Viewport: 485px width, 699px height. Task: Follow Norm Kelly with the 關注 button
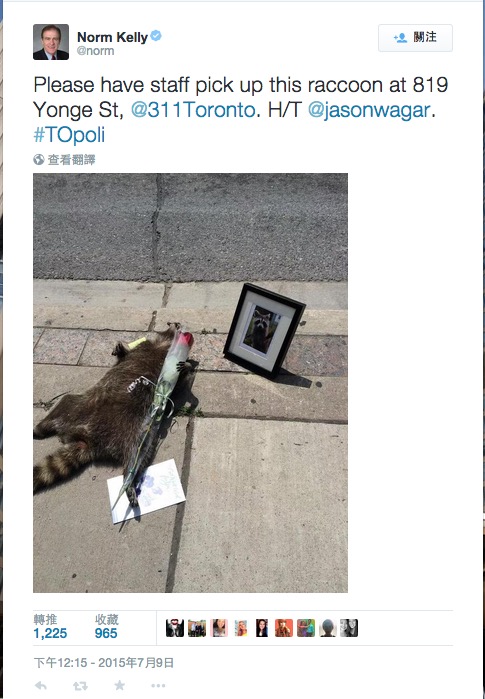(415, 38)
